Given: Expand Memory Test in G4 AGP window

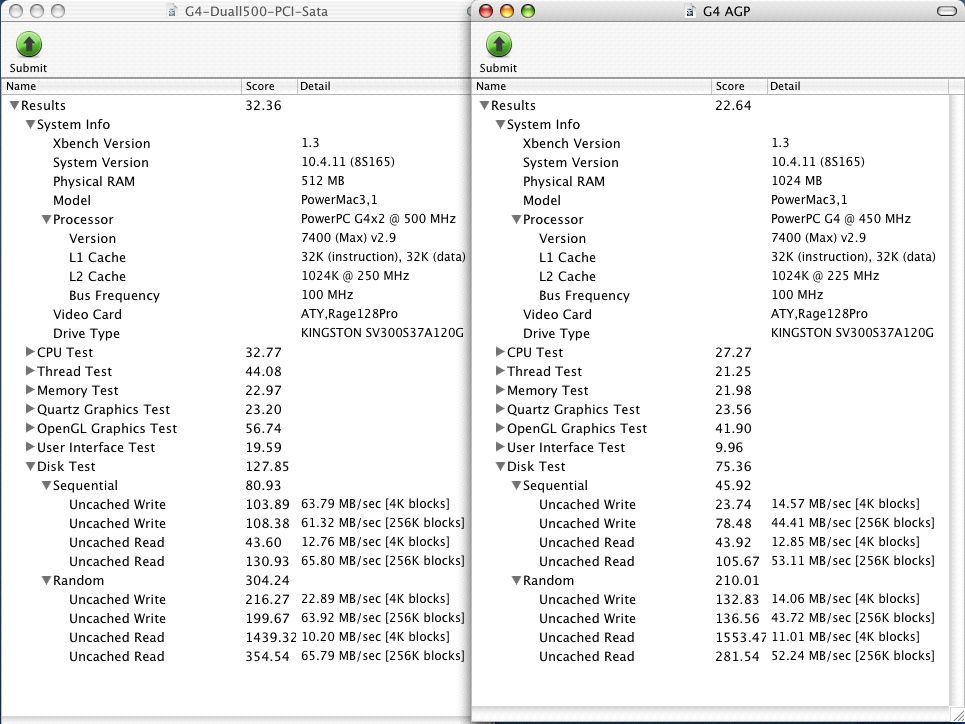Looking at the screenshot, I should tap(500, 390).
